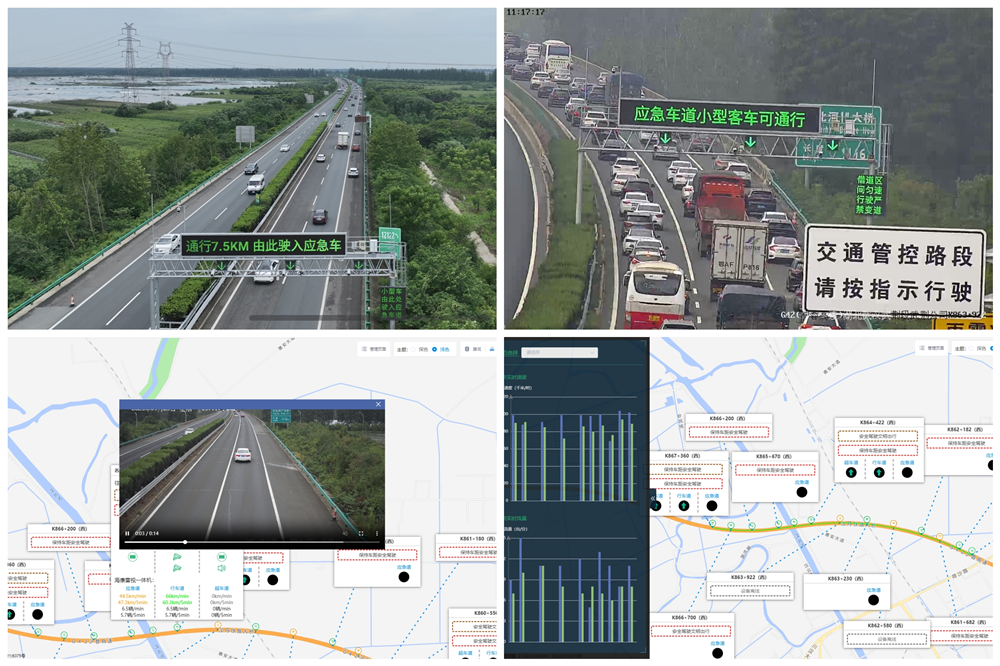Open 管理页面 button on left map

pos(374,349)
